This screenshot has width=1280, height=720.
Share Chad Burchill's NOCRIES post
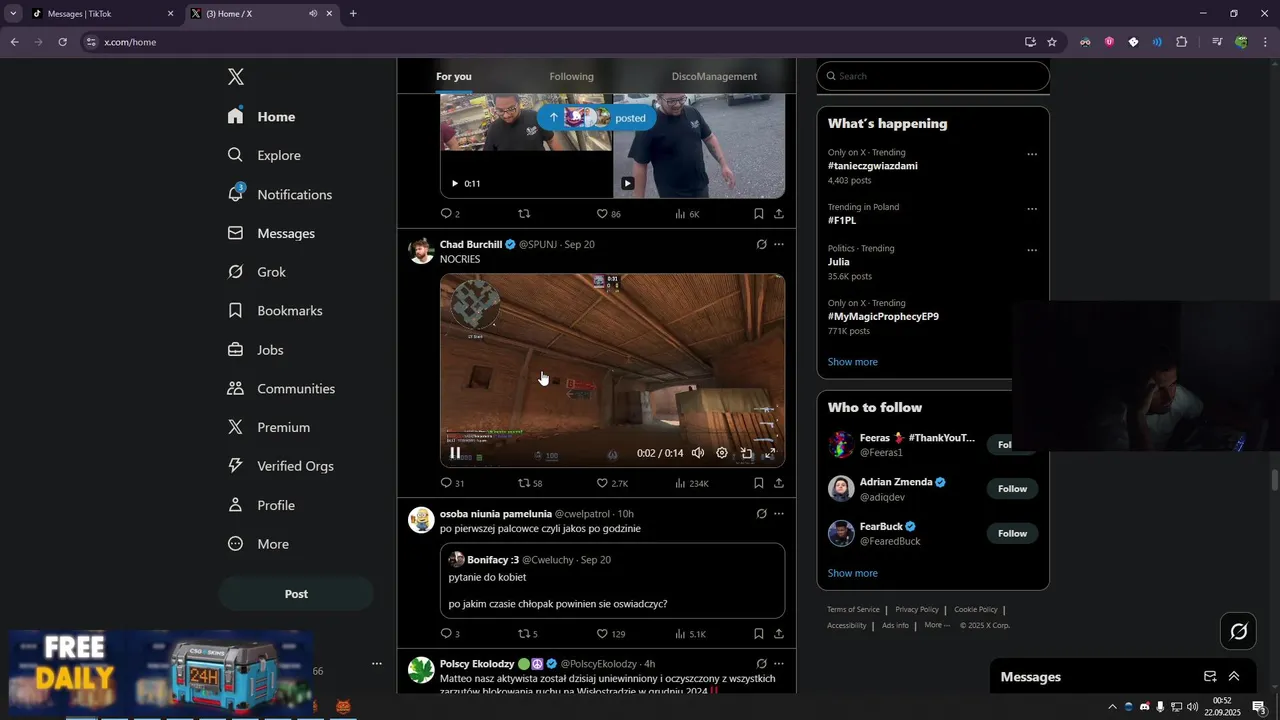pyautogui.click(x=779, y=483)
